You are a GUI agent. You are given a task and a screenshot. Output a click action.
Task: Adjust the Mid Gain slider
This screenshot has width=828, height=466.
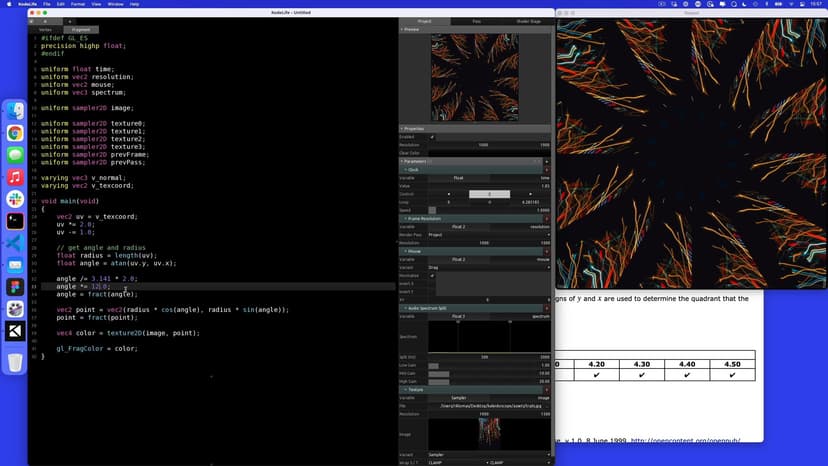(x=439, y=373)
